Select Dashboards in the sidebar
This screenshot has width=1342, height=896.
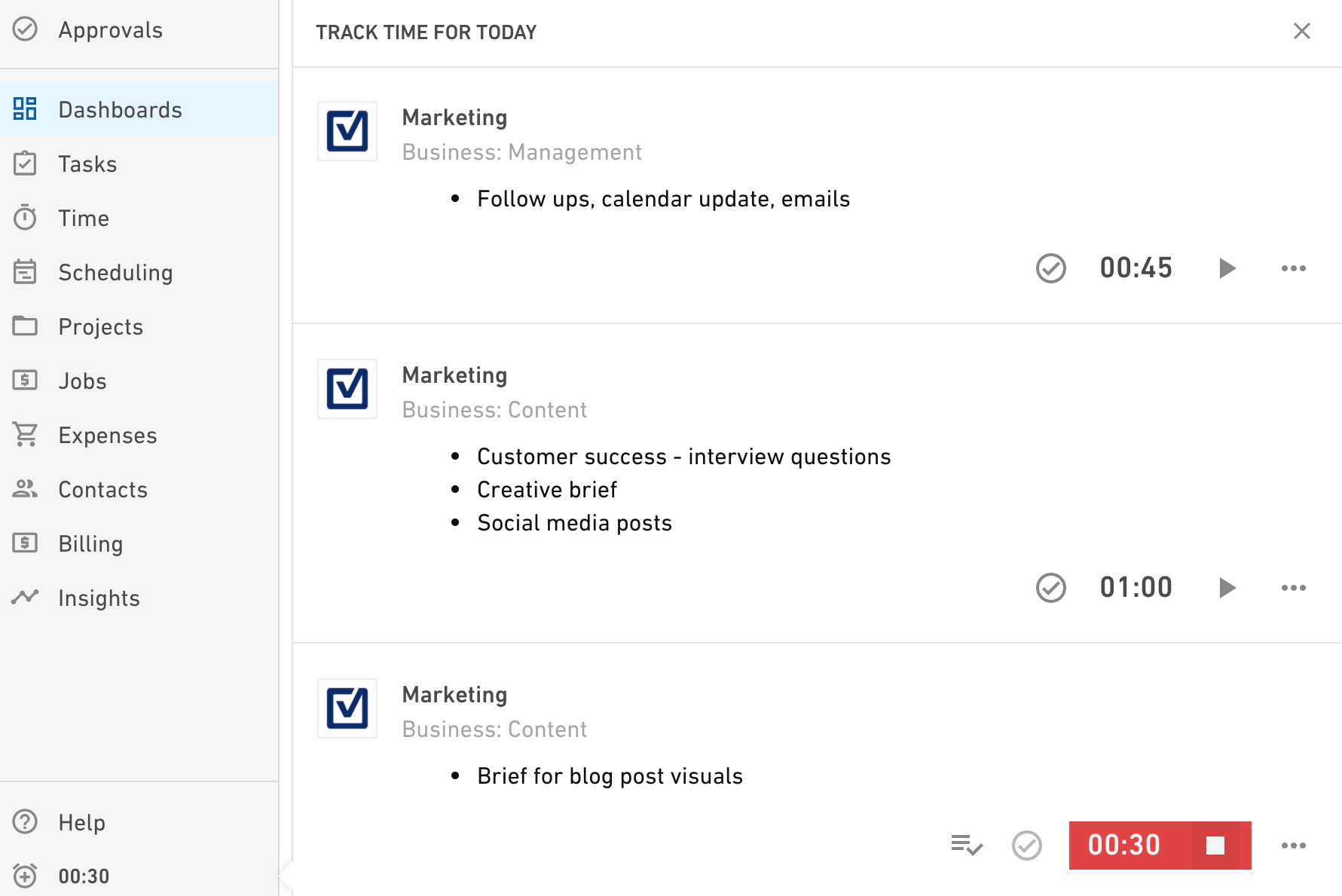click(139, 109)
